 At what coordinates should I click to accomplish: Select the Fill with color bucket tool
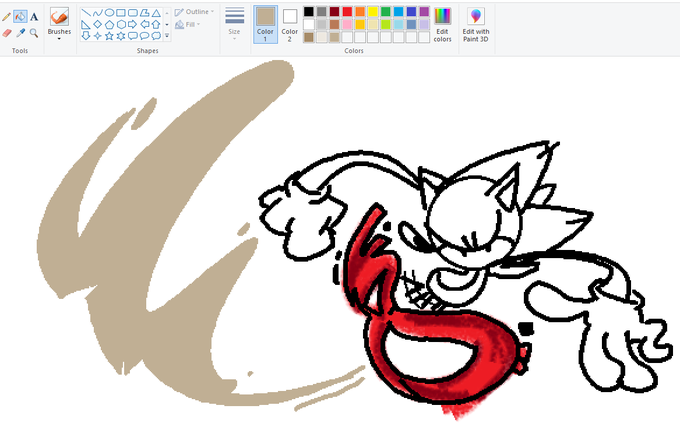tap(20, 17)
